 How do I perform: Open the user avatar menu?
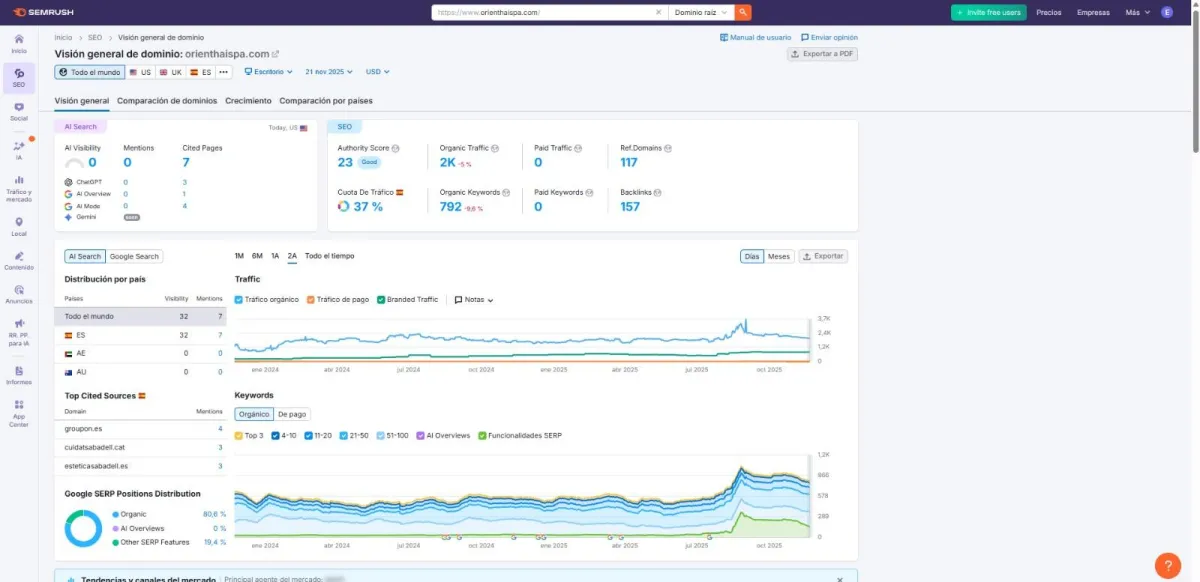click(x=1167, y=12)
